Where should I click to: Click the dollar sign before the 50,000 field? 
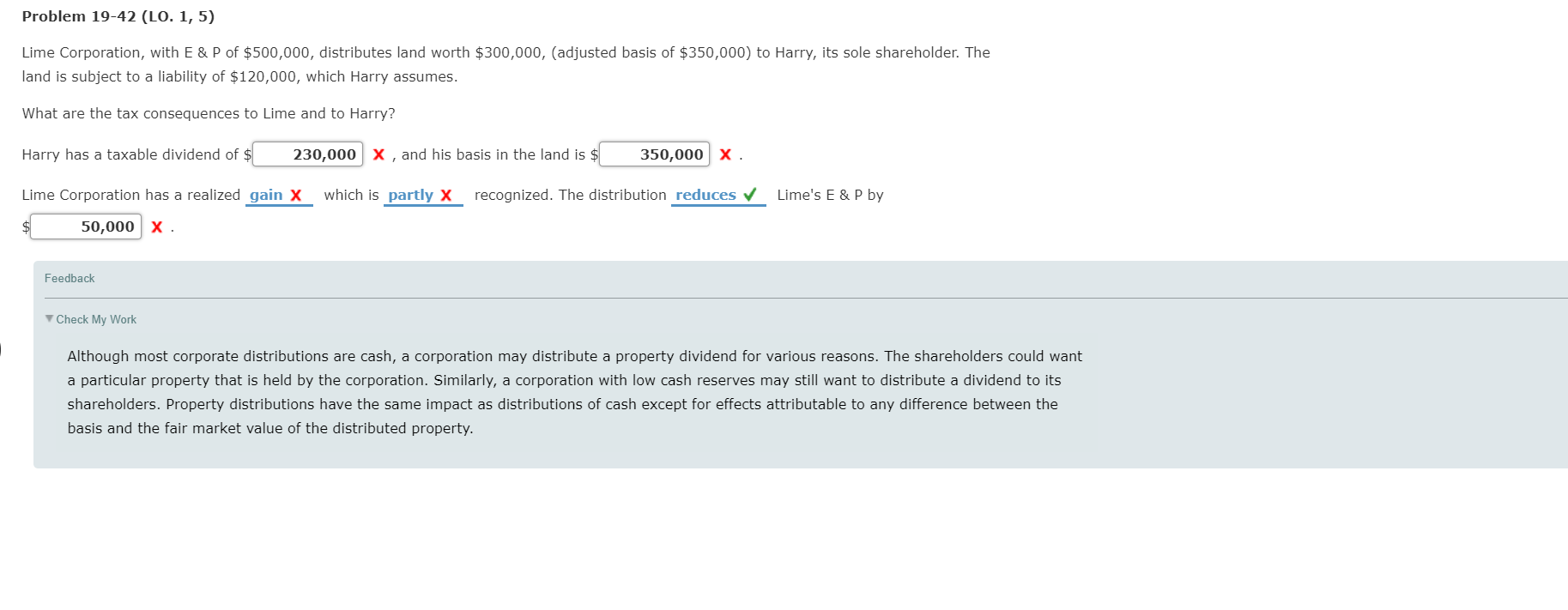point(24,226)
